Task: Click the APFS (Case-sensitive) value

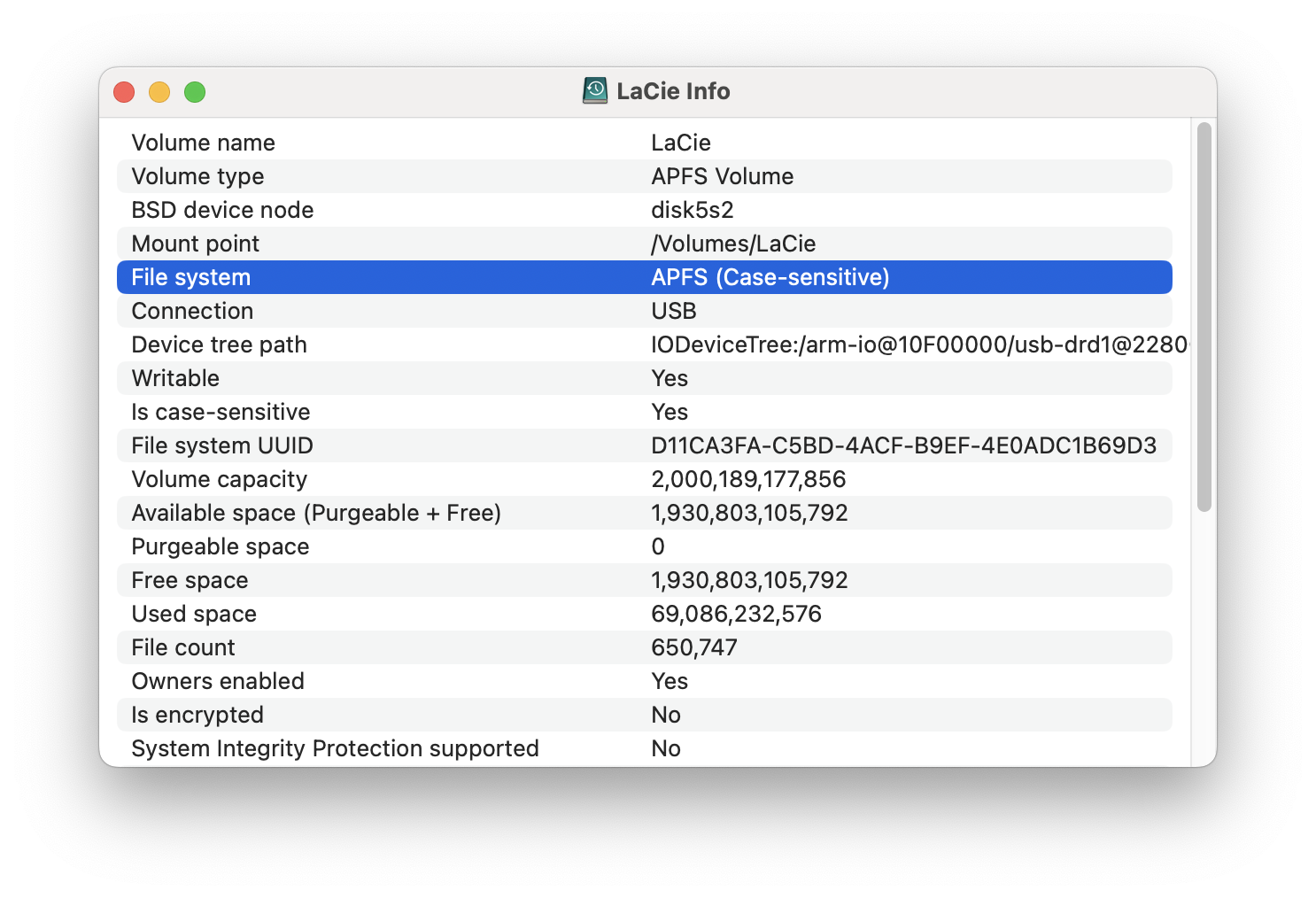Action: (770, 277)
